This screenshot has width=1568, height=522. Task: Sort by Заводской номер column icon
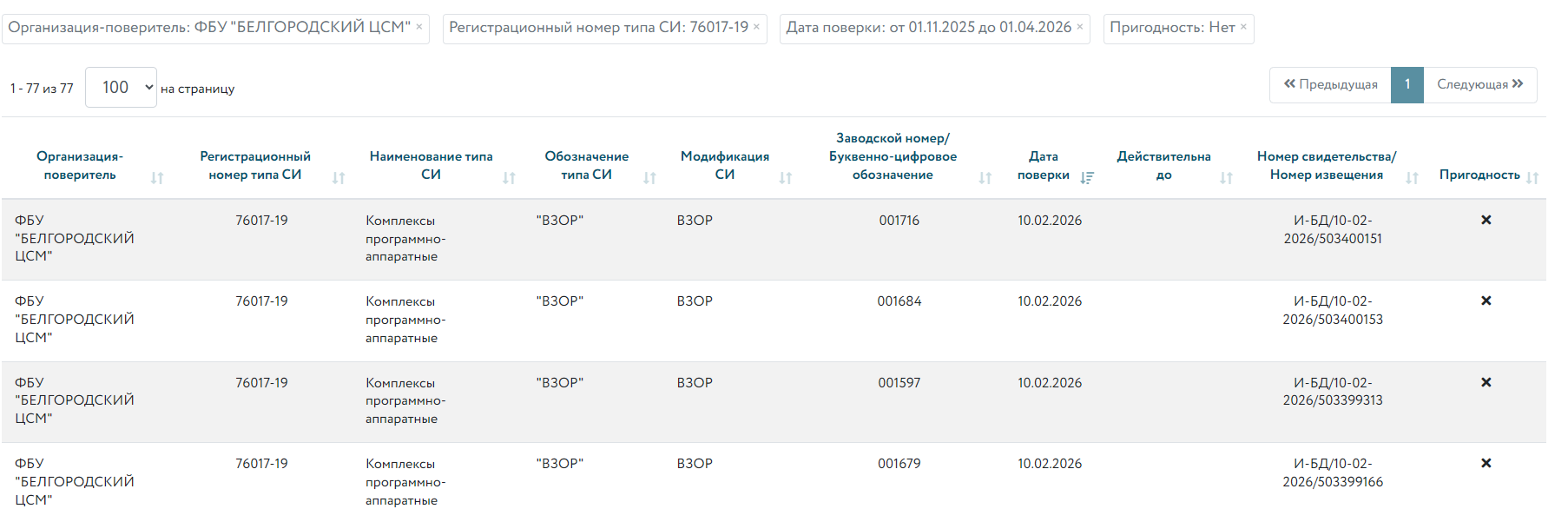tap(985, 178)
